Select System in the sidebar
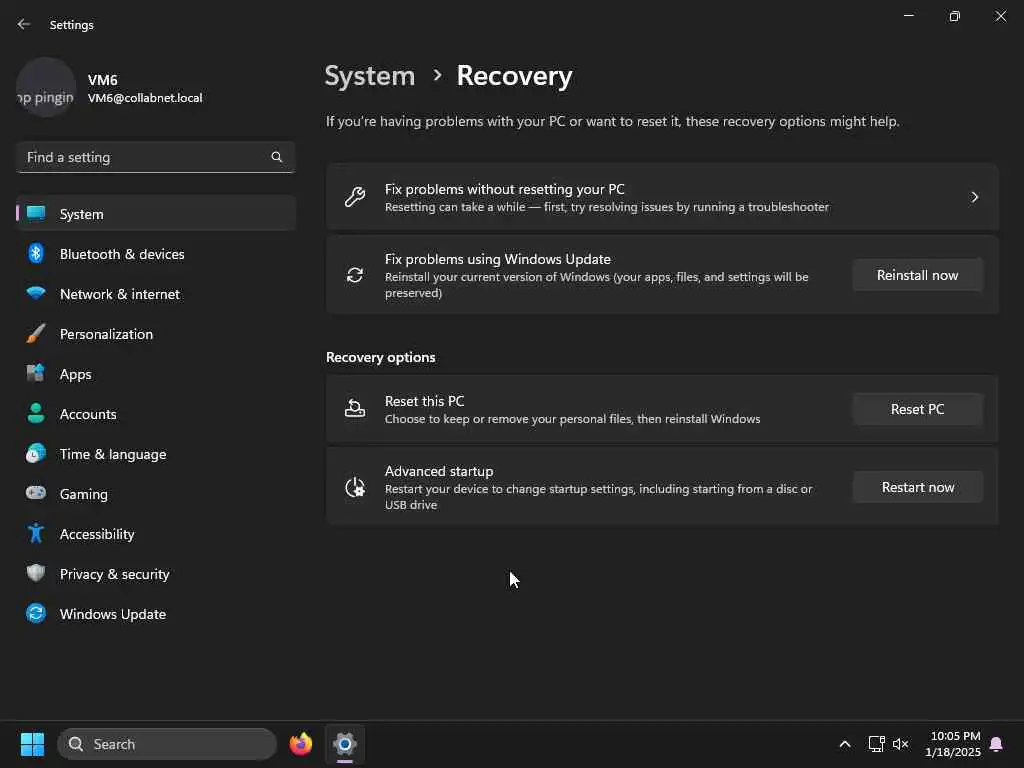This screenshot has width=1024, height=768. [x=155, y=214]
